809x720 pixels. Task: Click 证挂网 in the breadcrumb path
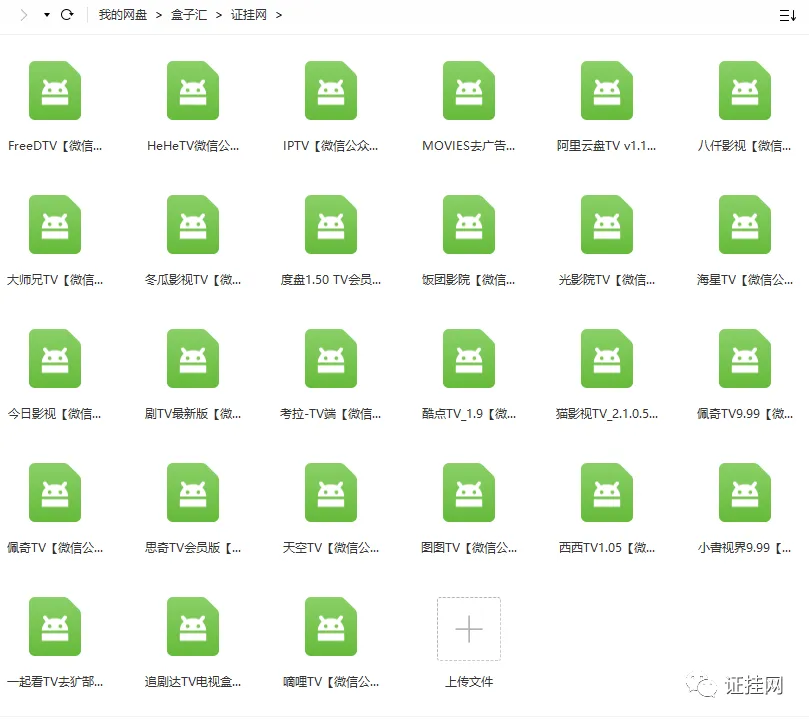tap(249, 15)
